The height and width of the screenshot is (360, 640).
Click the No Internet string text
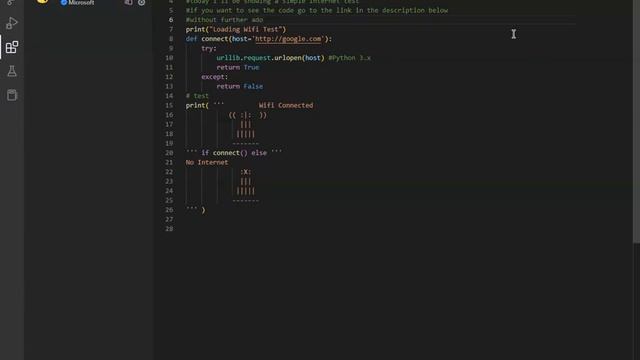click(x=207, y=162)
